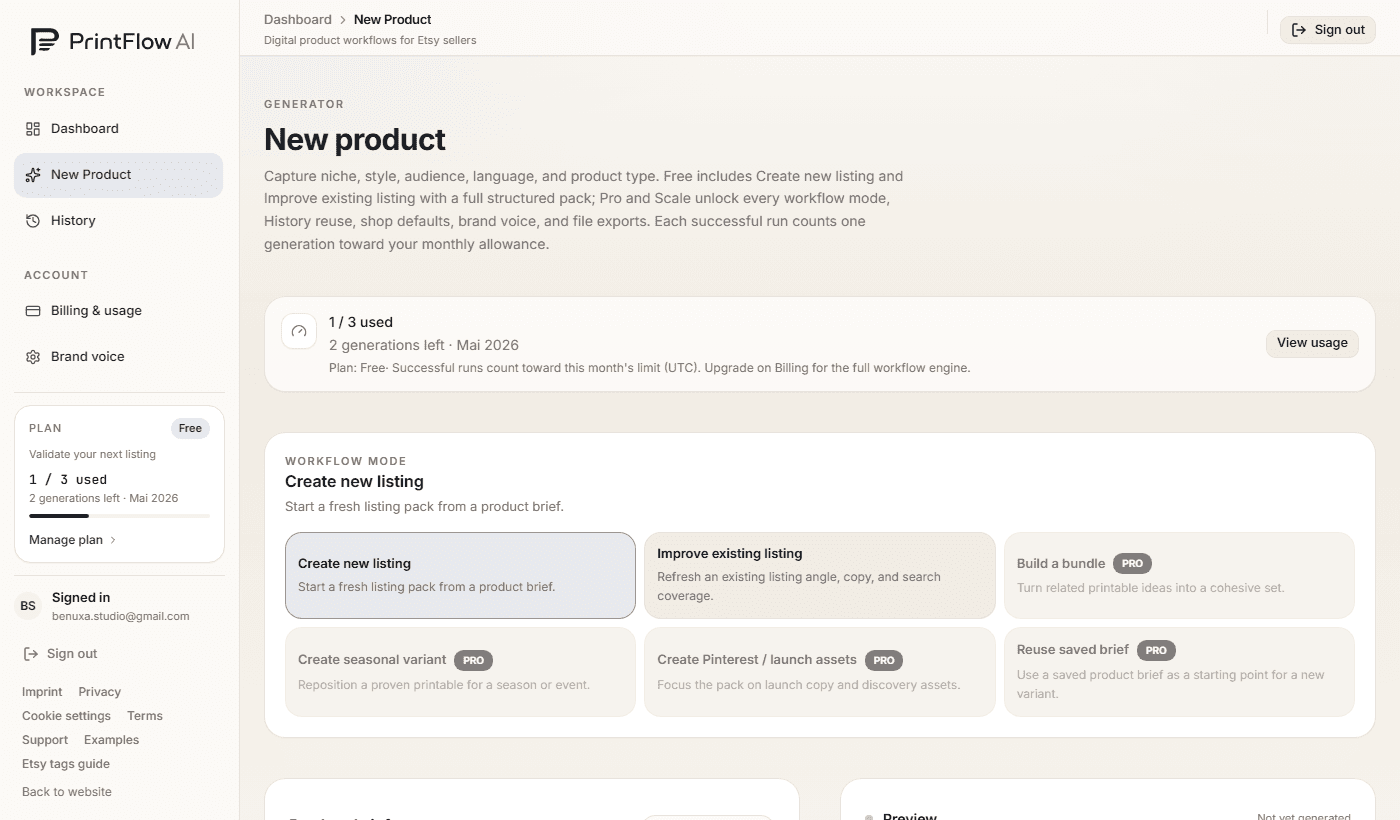This screenshot has height=820, width=1400.
Task: Open the Support link
Action: point(45,740)
